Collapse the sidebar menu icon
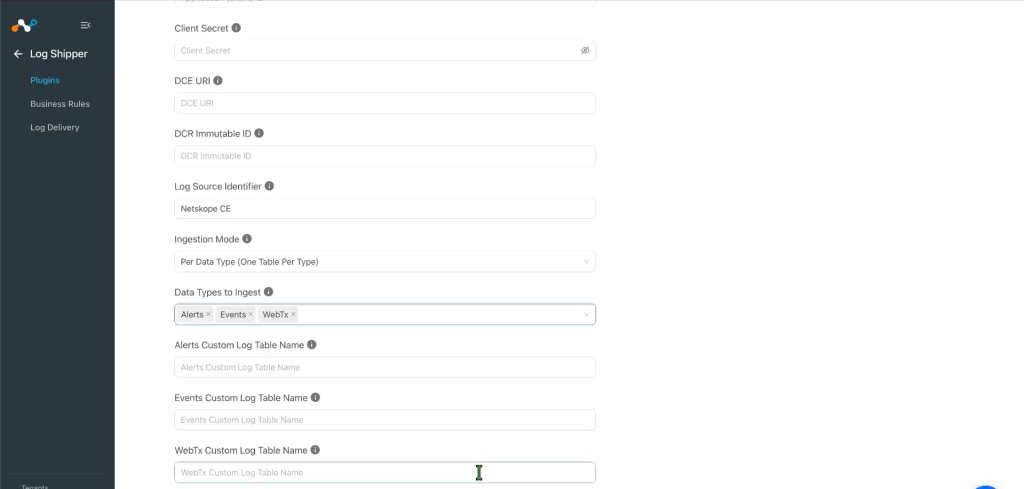1024x489 pixels. (x=85, y=25)
